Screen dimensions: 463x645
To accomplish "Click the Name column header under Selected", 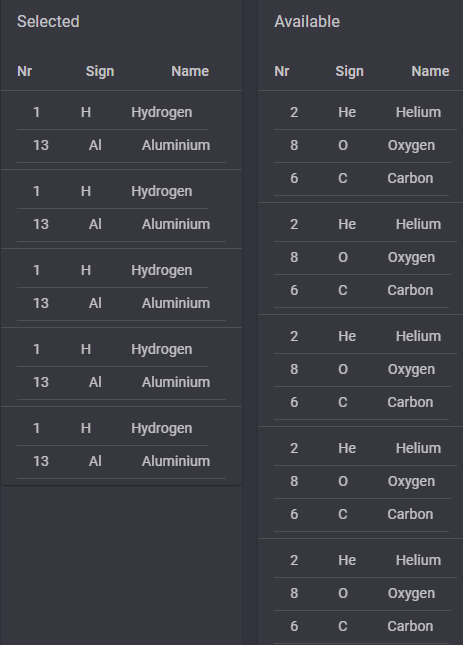I will click(x=190, y=71).
